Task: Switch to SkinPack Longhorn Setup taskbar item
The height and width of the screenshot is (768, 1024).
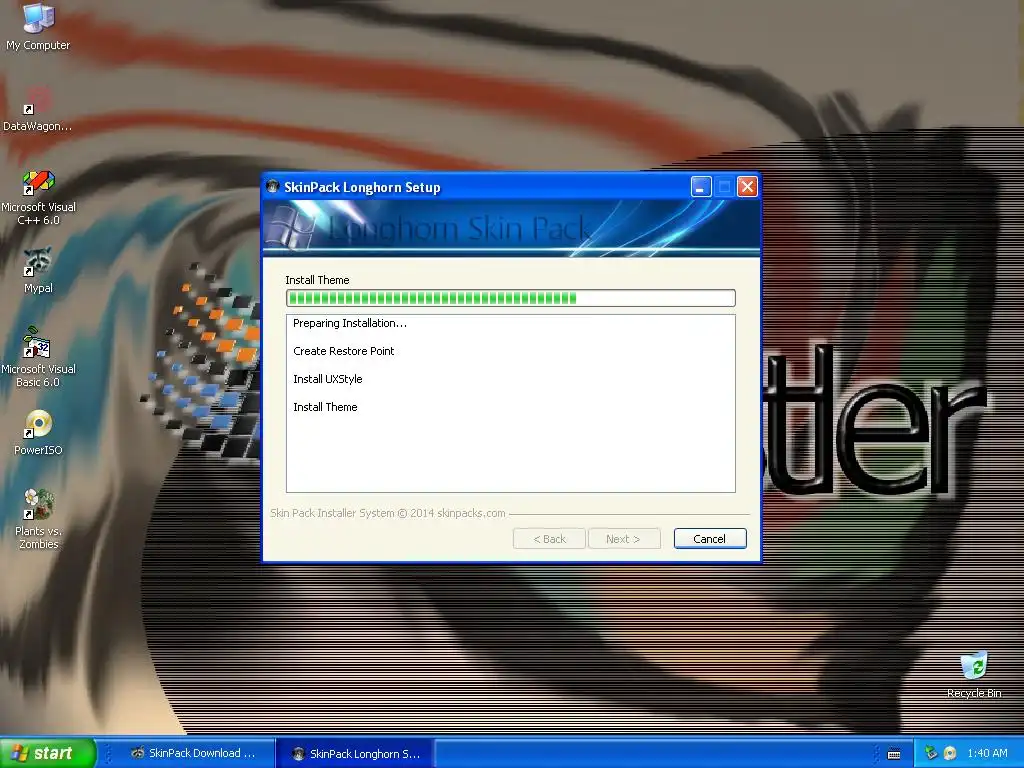Action: [x=355, y=753]
